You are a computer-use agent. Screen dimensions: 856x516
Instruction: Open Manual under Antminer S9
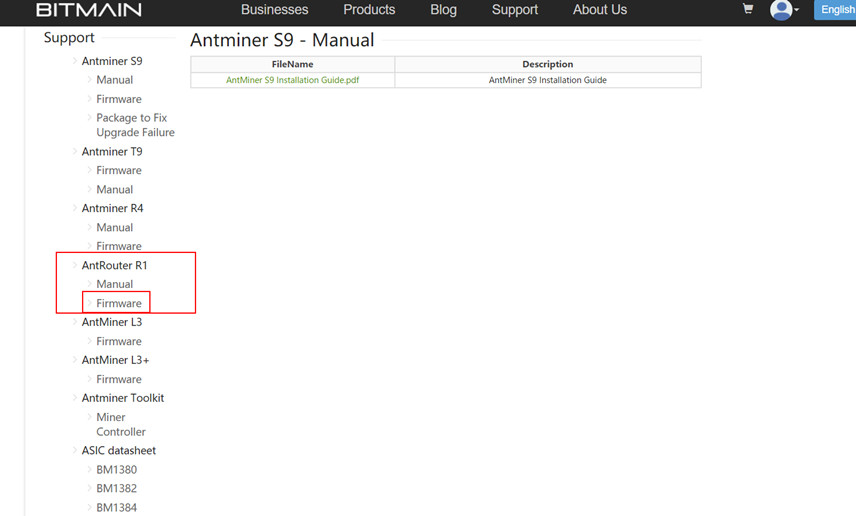115,80
